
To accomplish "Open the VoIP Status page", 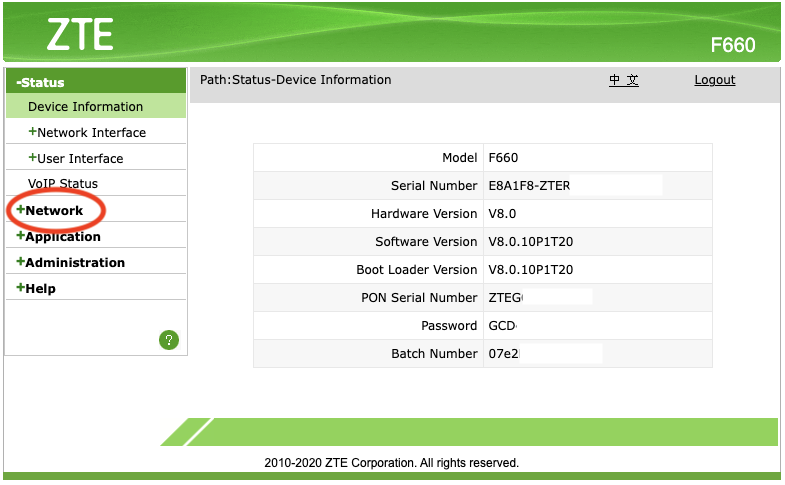I will click(x=63, y=184).
